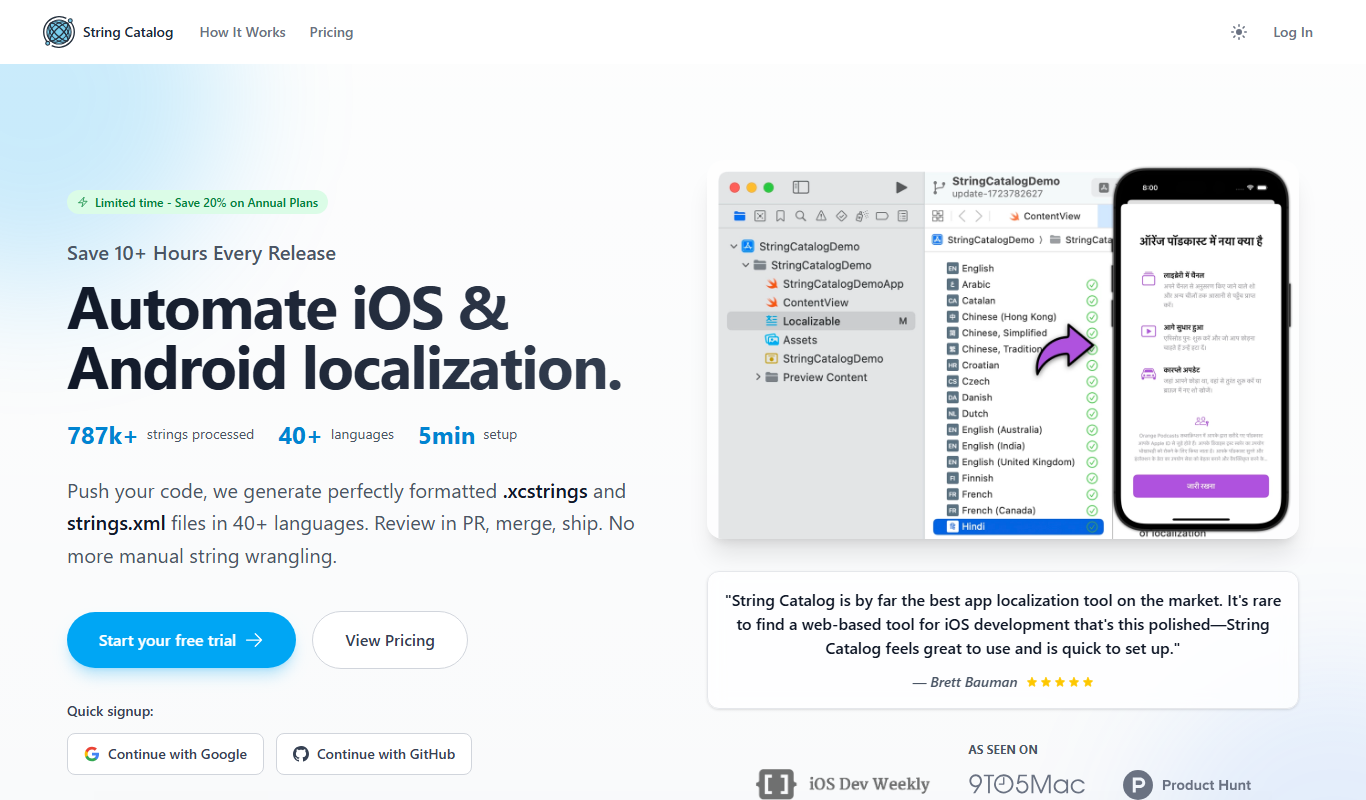Image resolution: width=1366 pixels, height=800 pixels.
Task: Select Assets in the file tree
Action: [x=791, y=340]
